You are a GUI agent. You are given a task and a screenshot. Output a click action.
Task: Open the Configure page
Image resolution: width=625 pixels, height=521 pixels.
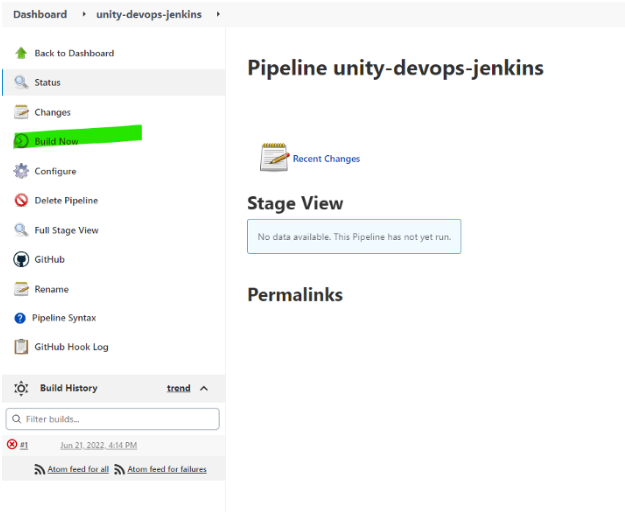(55, 171)
